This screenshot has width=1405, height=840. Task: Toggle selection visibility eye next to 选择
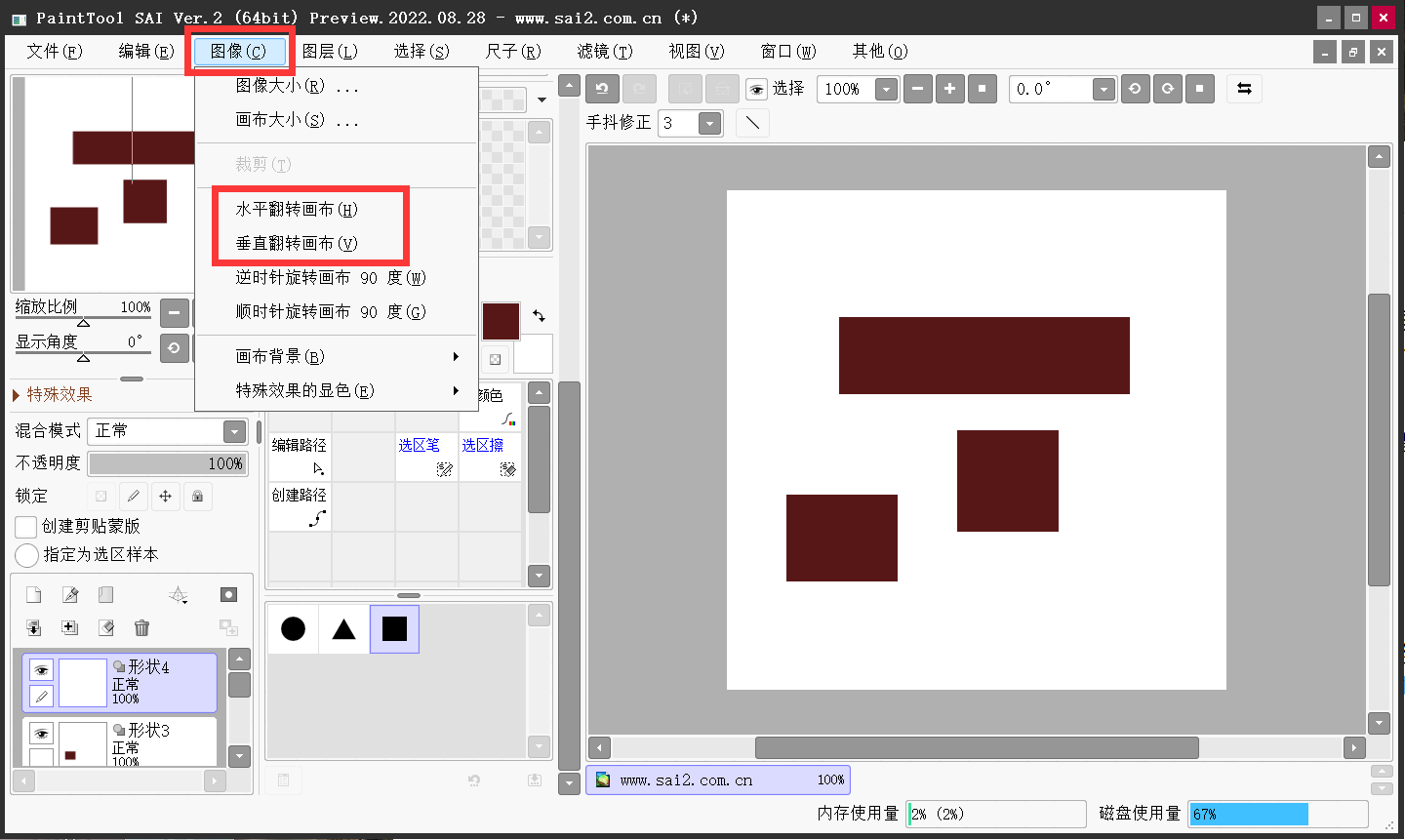tap(756, 90)
